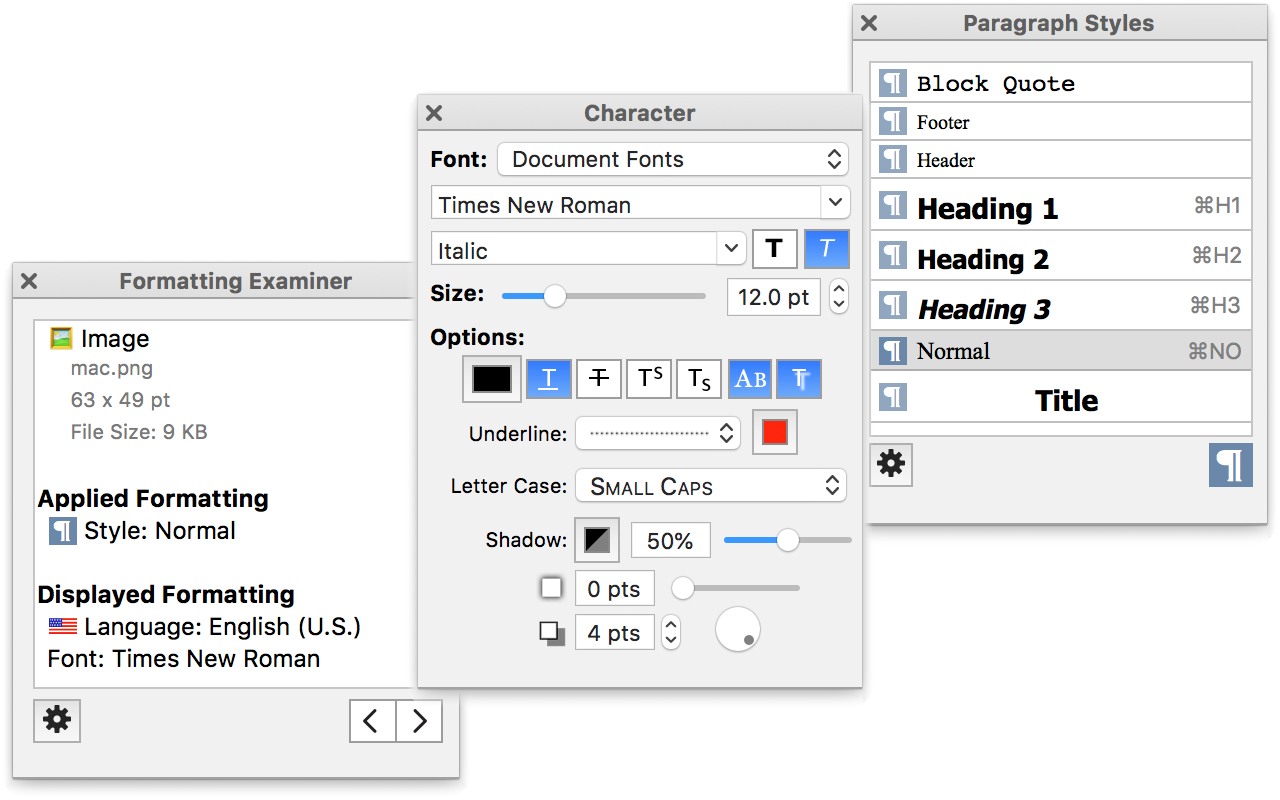Open the Font source dropdown showing Document Fonts
Image resolution: width=1280 pixels, height=800 pixels.
(672, 159)
